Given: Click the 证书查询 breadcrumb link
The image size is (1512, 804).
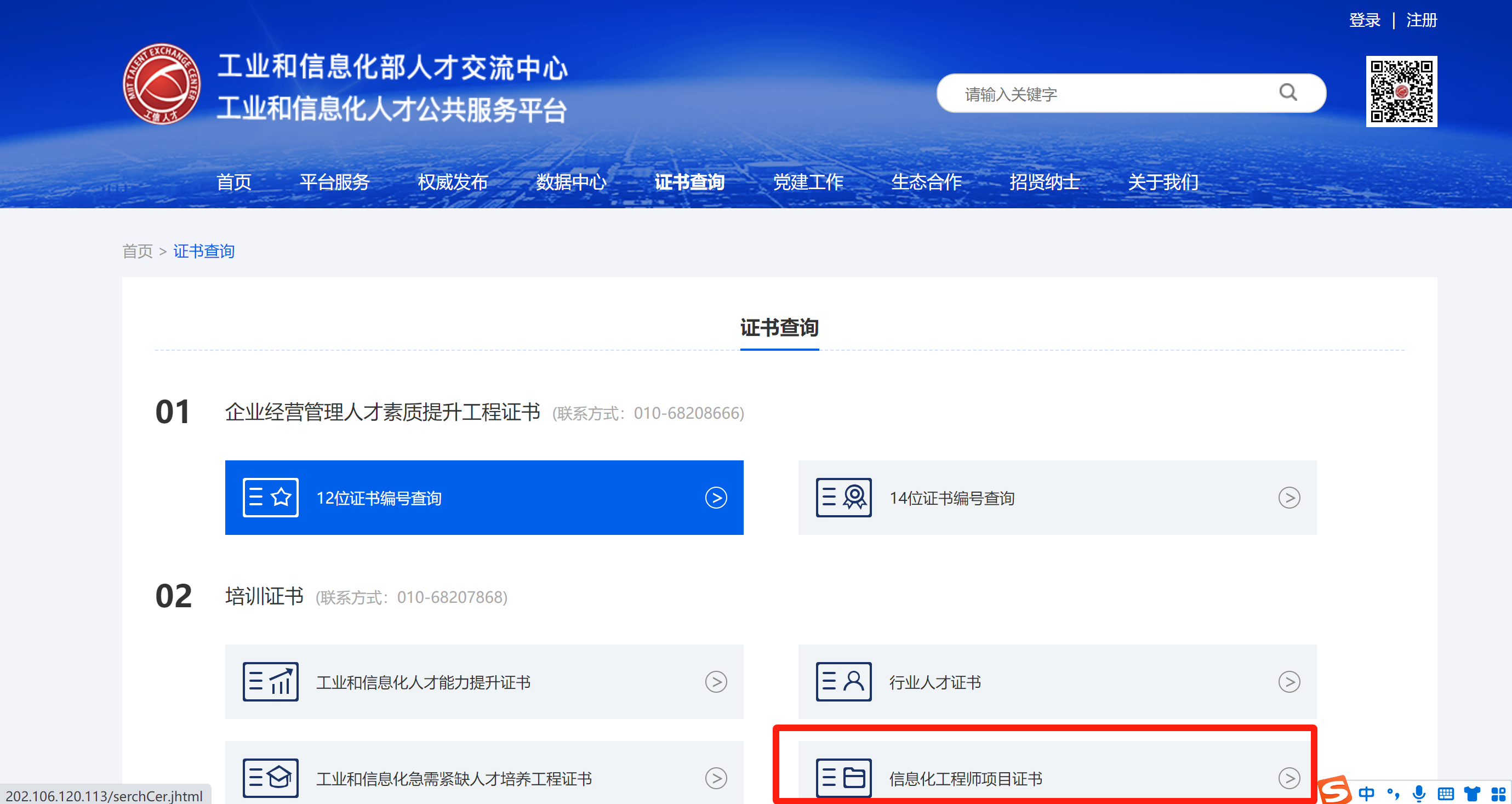Looking at the screenshot, I should pyautogui.click(x=204, y=252).
